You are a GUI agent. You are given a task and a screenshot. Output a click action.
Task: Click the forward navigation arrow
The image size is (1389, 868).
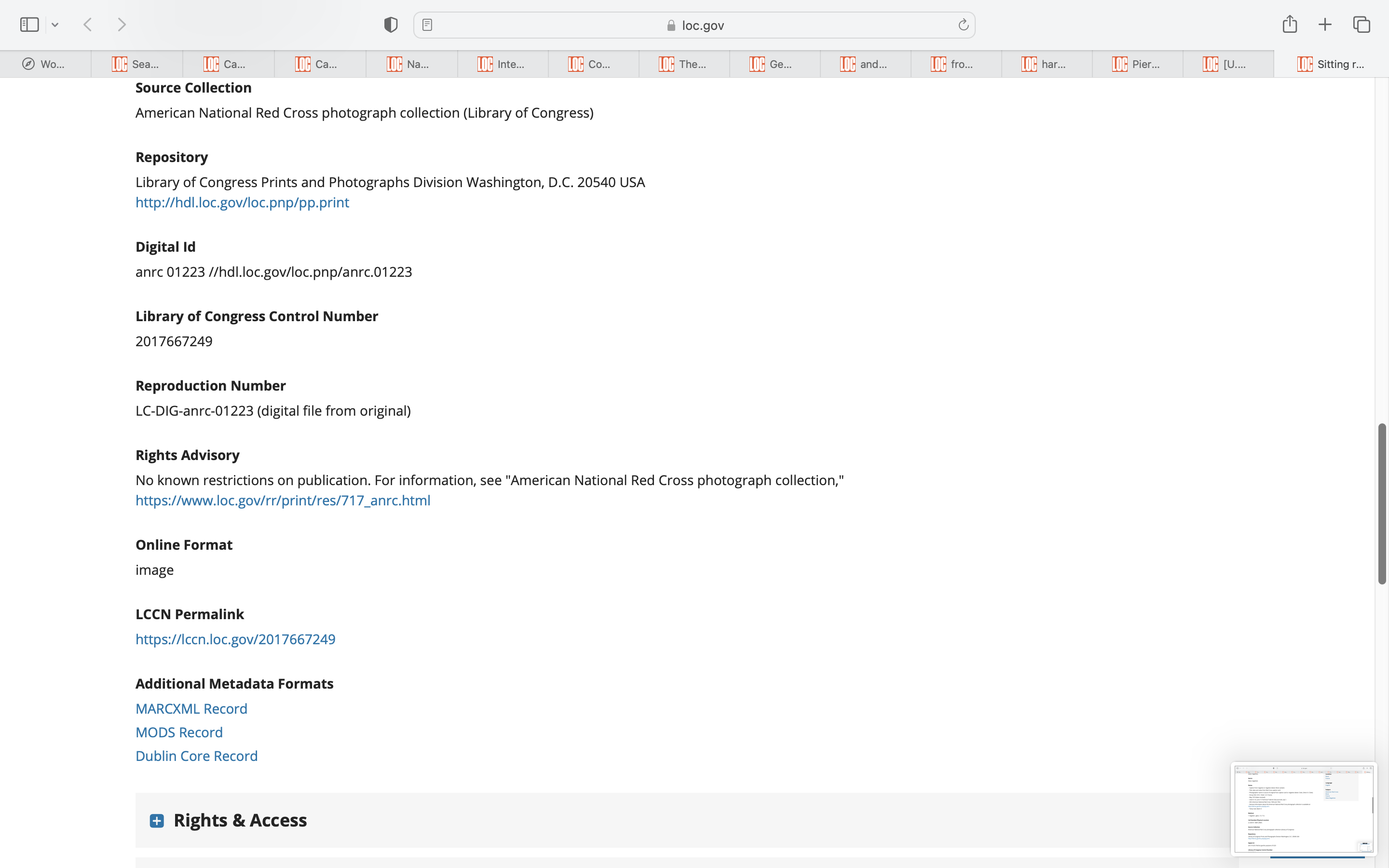[x=122, y=25]
